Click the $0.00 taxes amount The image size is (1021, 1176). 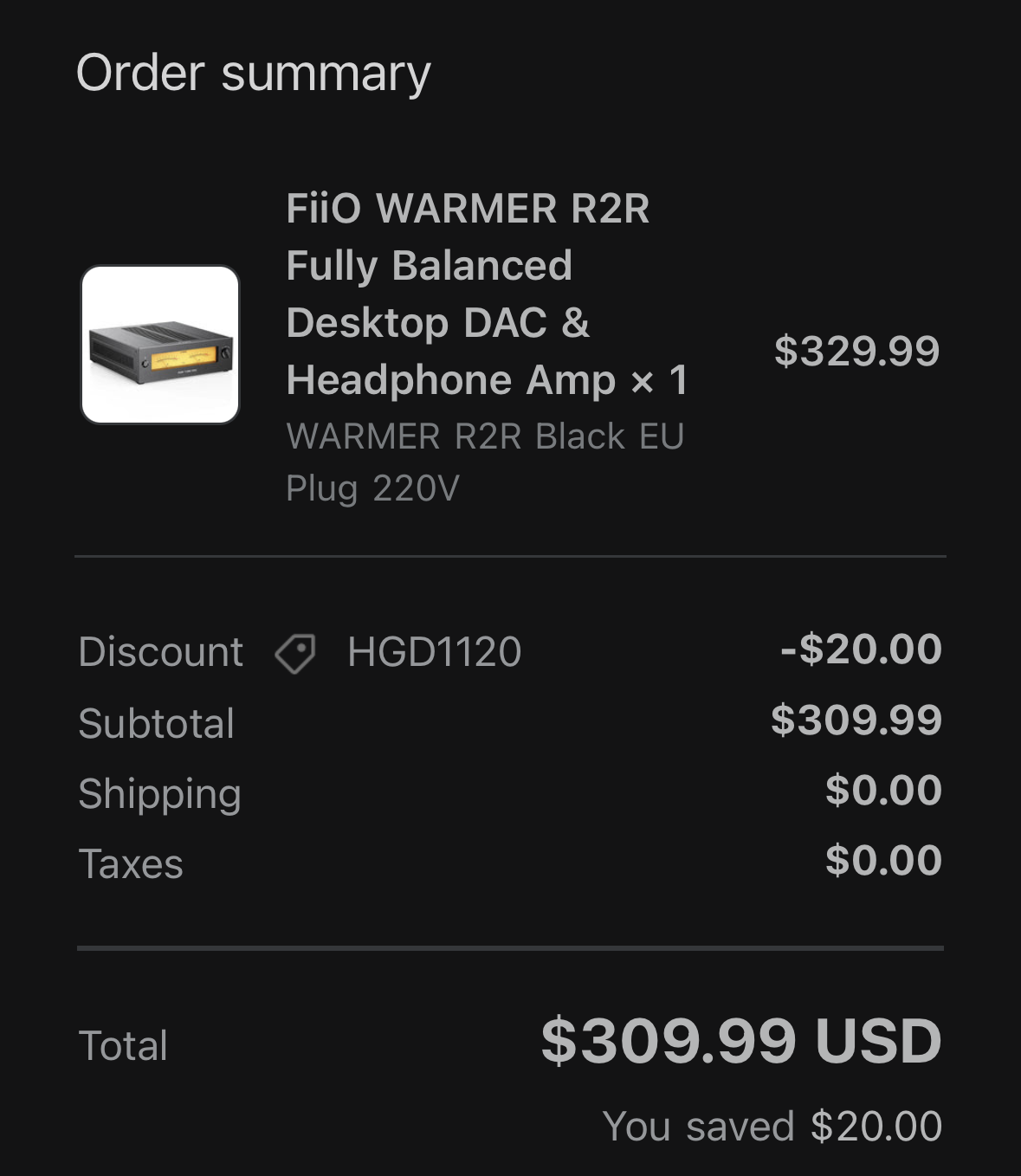pyautogui.click(x=883, y=861)
